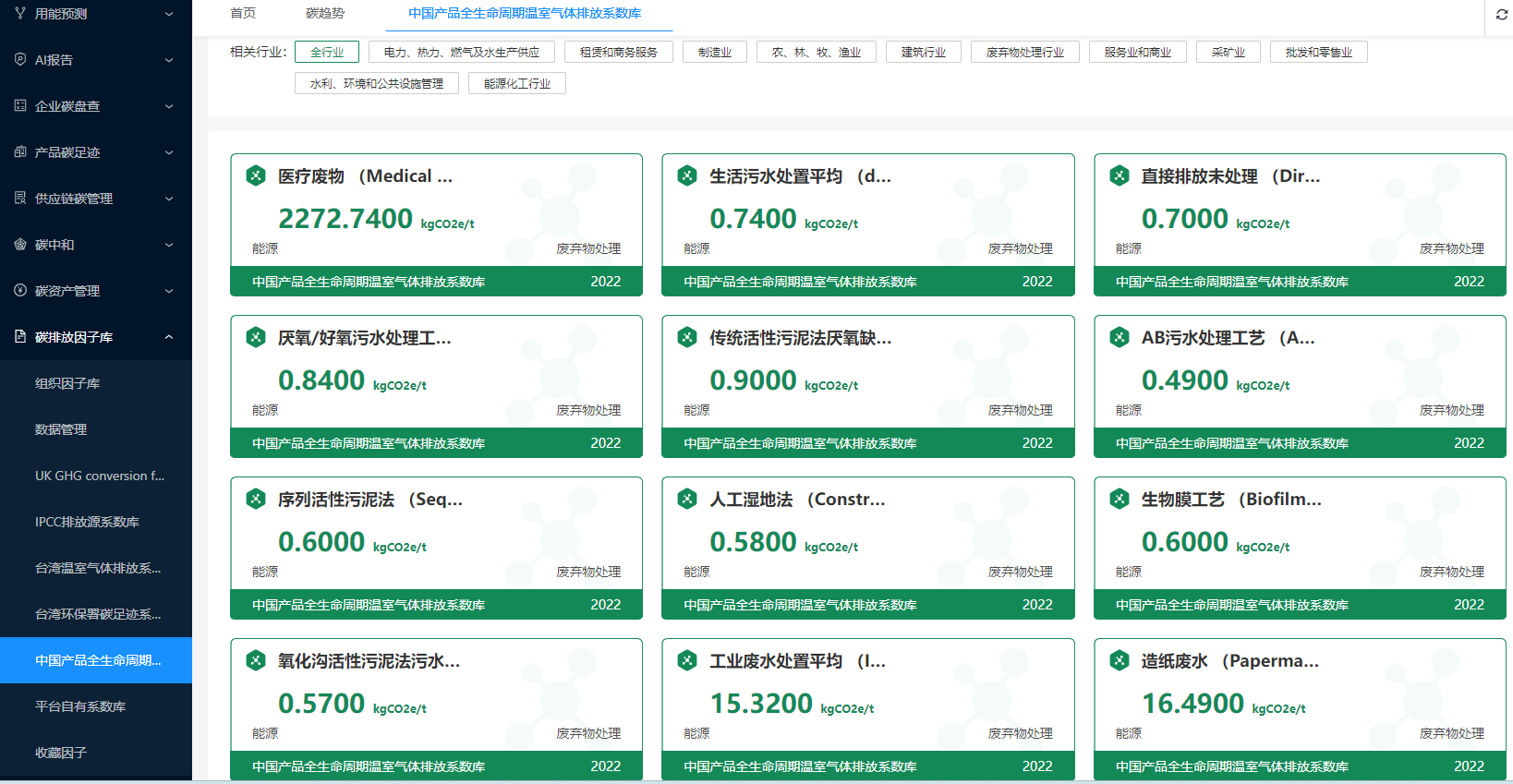Click the 企业碳盘查 sidebar icon
This screenshot has height=784, width=1513.
[20, 106]
